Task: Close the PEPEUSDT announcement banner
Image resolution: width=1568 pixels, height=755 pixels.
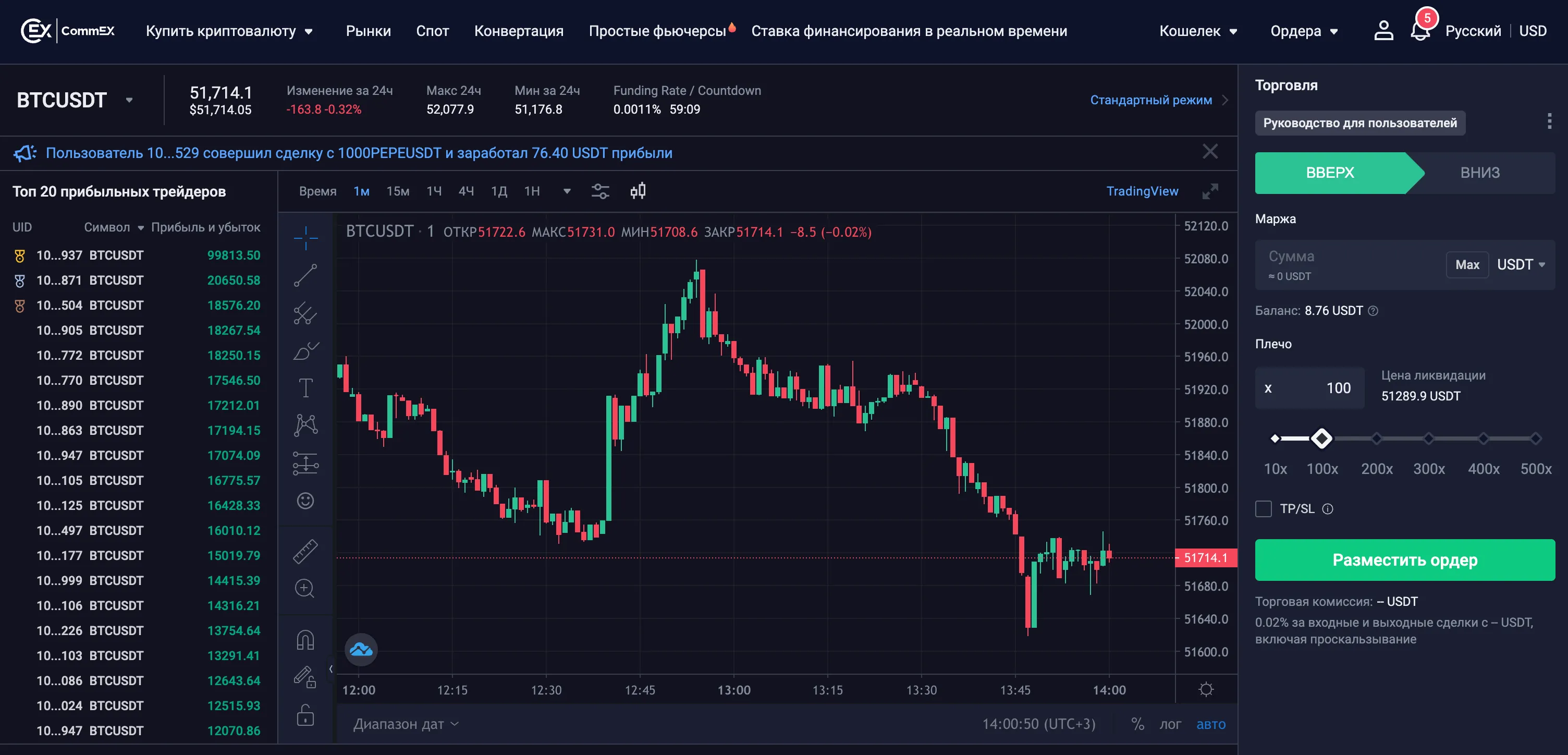Action: point(1210,152)
